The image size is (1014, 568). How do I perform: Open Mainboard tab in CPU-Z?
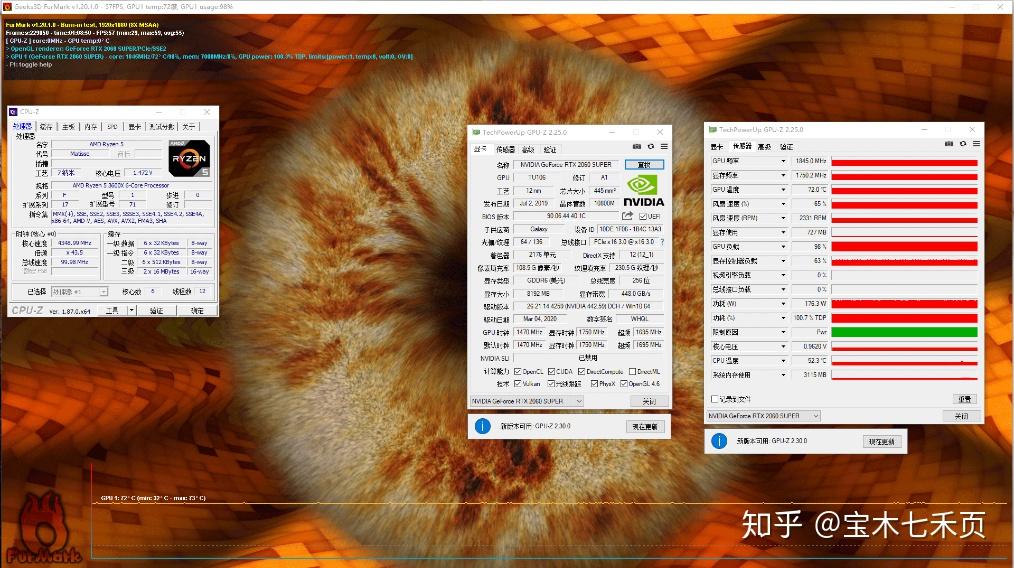pos(68,127)
